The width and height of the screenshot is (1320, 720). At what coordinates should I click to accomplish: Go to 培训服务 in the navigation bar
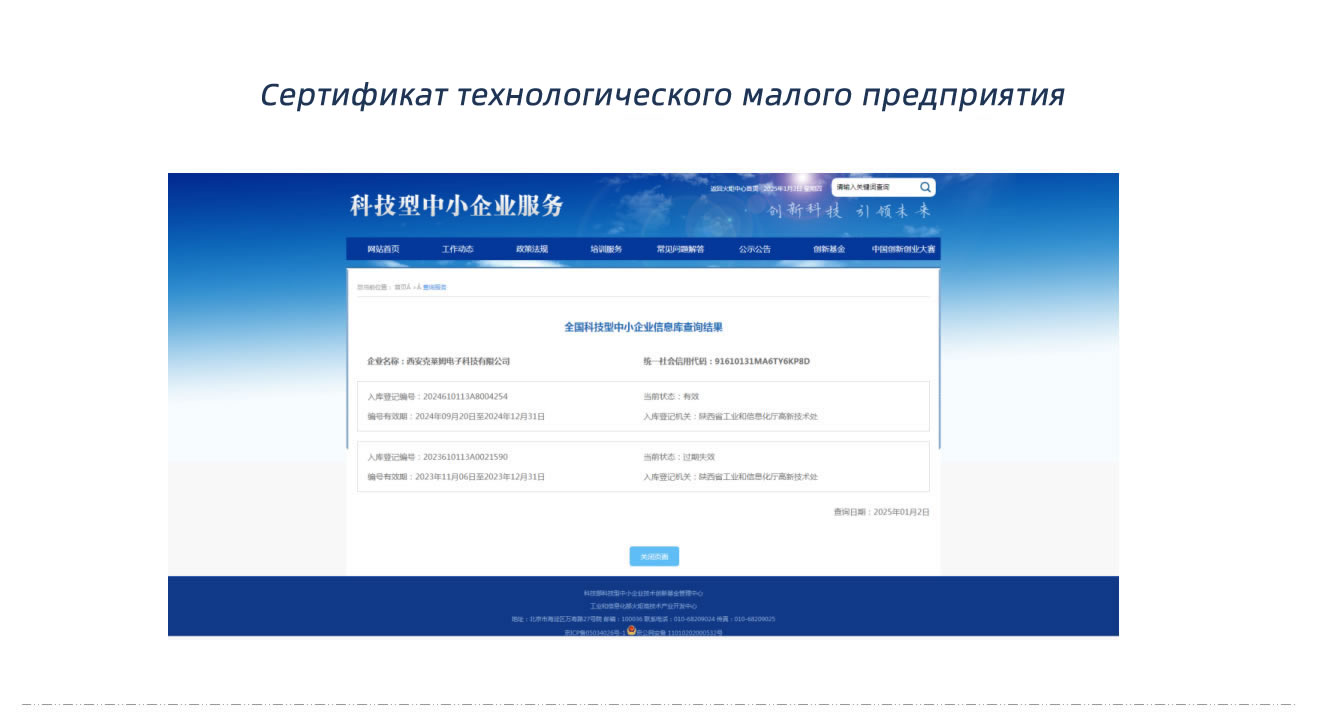(x=606, y=249)
